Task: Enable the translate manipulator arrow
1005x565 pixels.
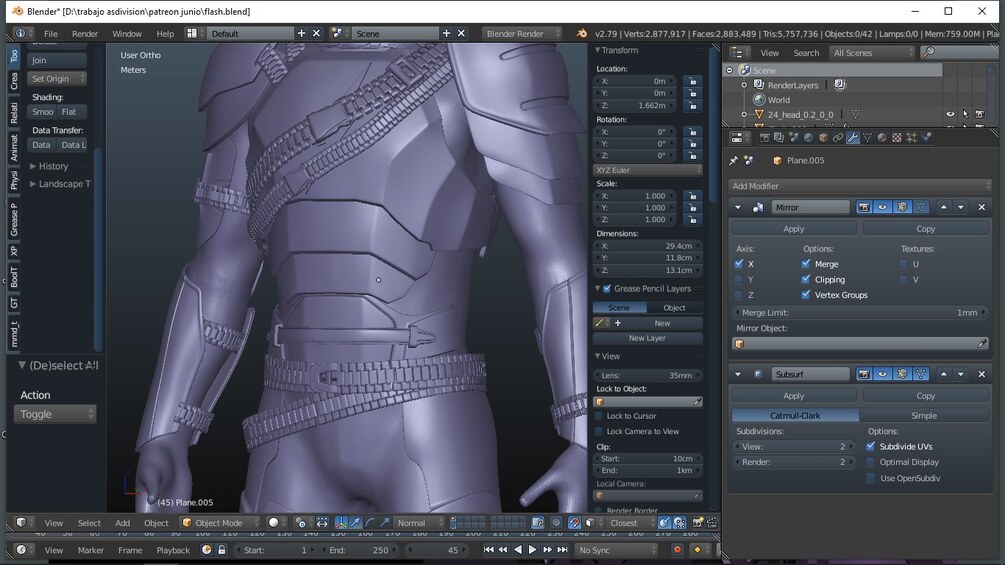Action: 356,523
